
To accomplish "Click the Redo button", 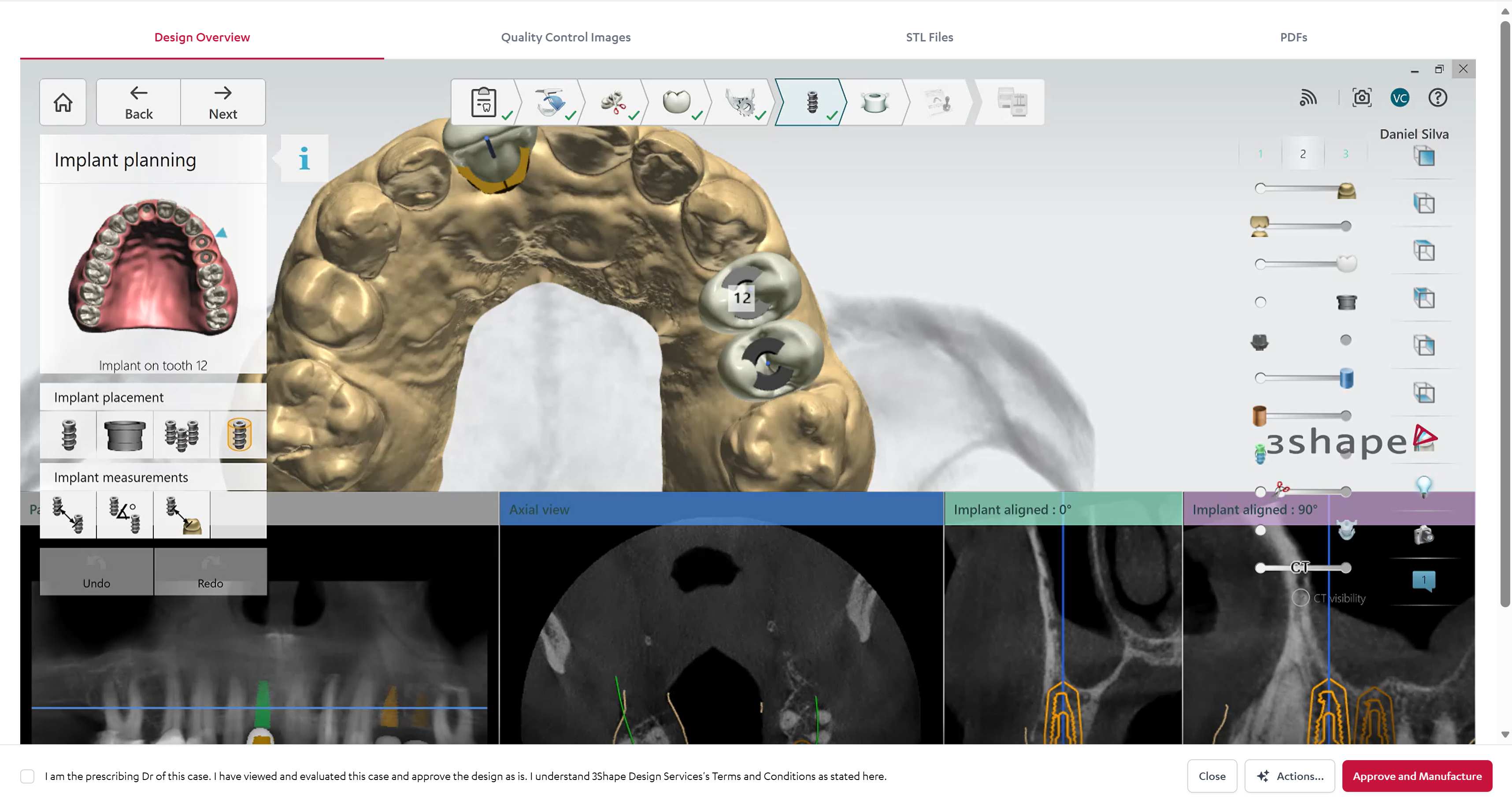I will coord(210,572).
